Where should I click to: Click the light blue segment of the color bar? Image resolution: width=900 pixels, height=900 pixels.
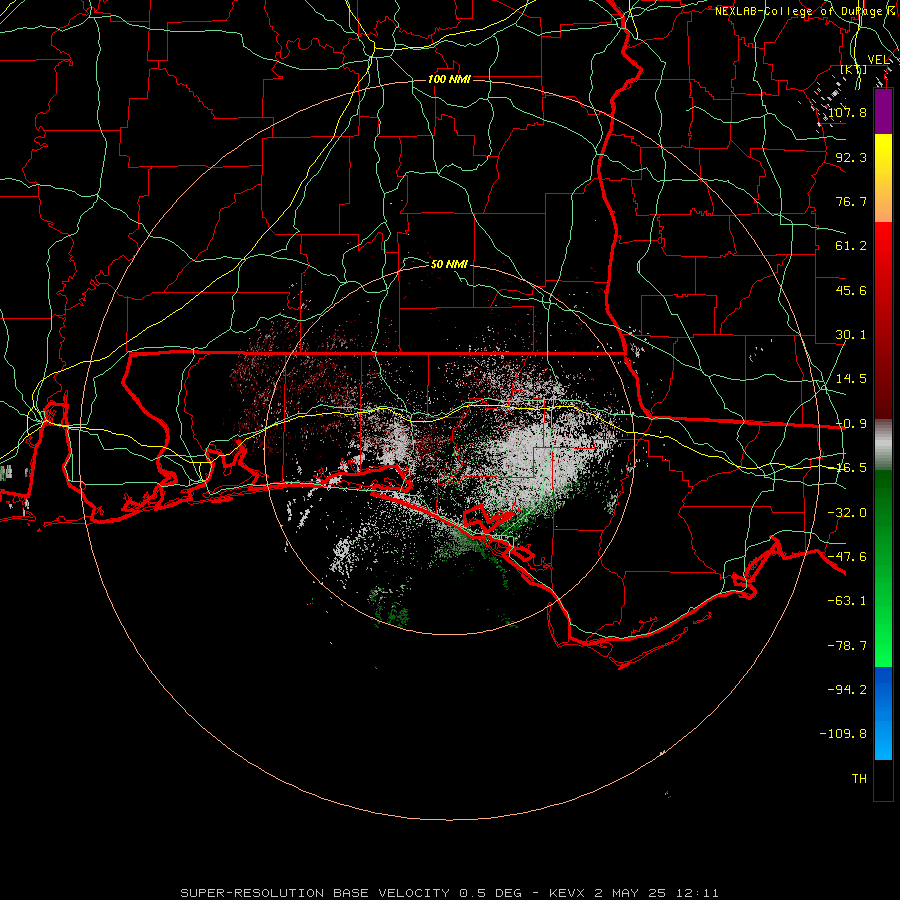[883, 713]
